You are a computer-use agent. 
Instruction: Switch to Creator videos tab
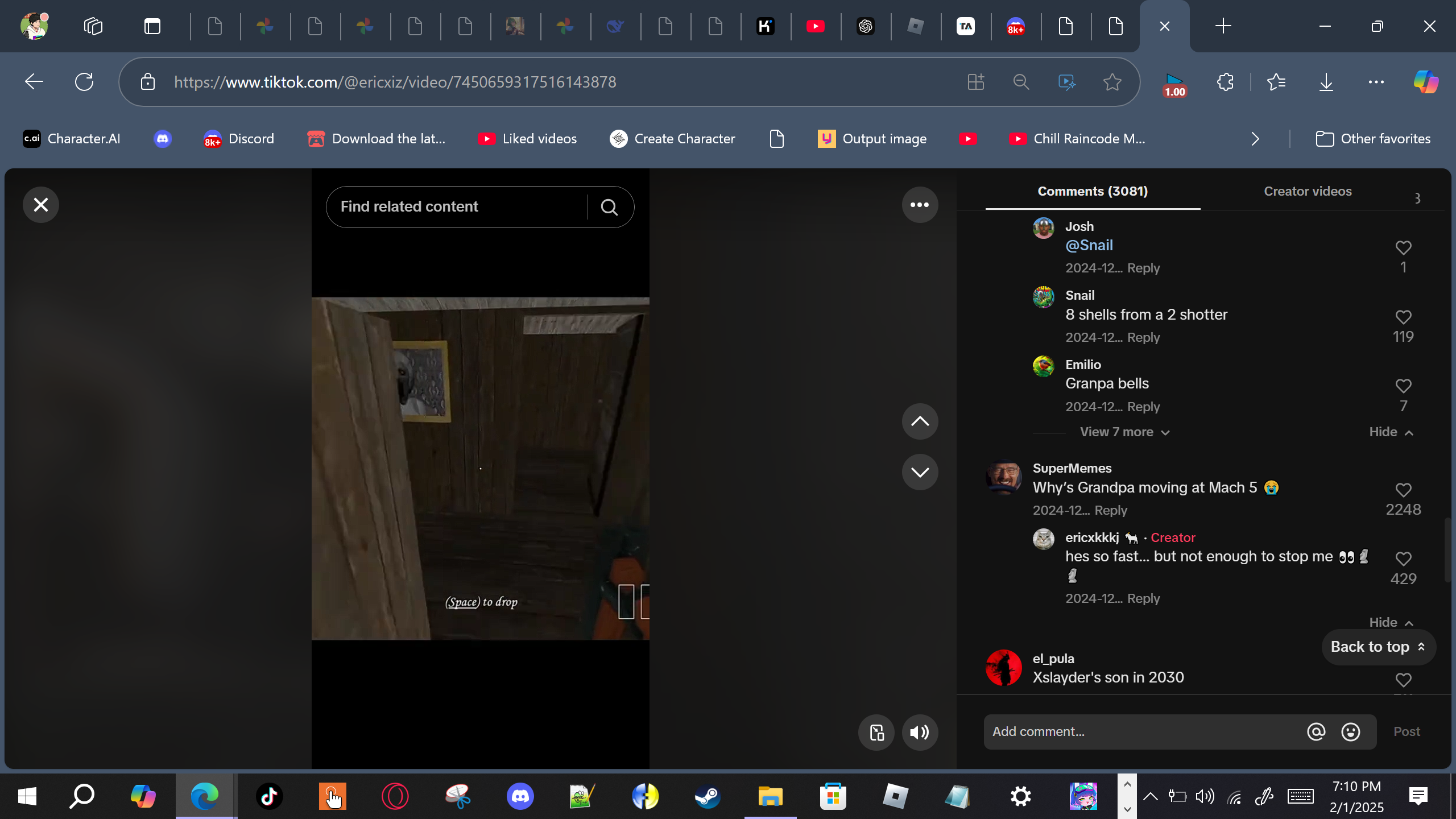coord(1308,192)
